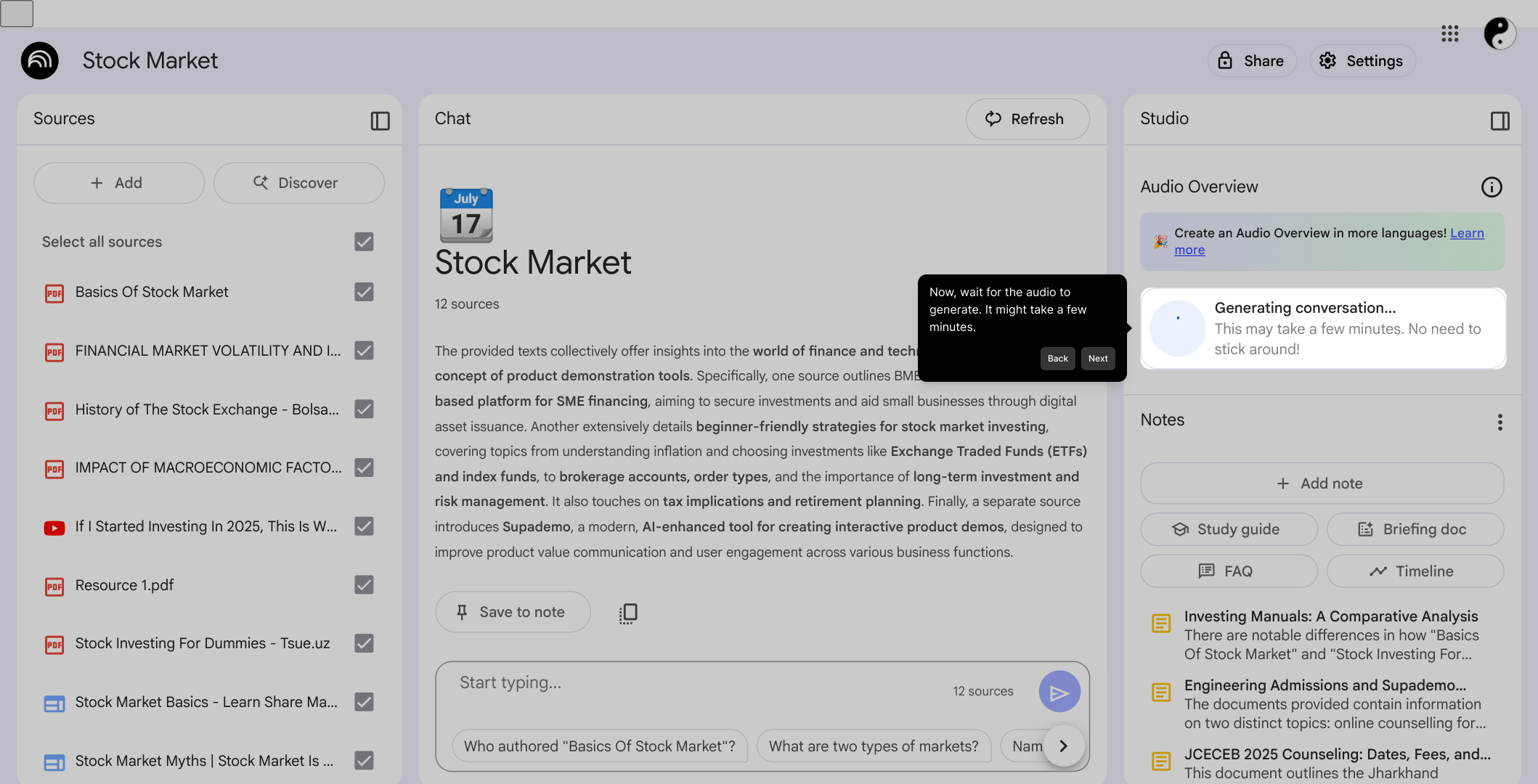Copy the summary with copy icon
This screenshot has height=784, width=1538.
point(628,613)
